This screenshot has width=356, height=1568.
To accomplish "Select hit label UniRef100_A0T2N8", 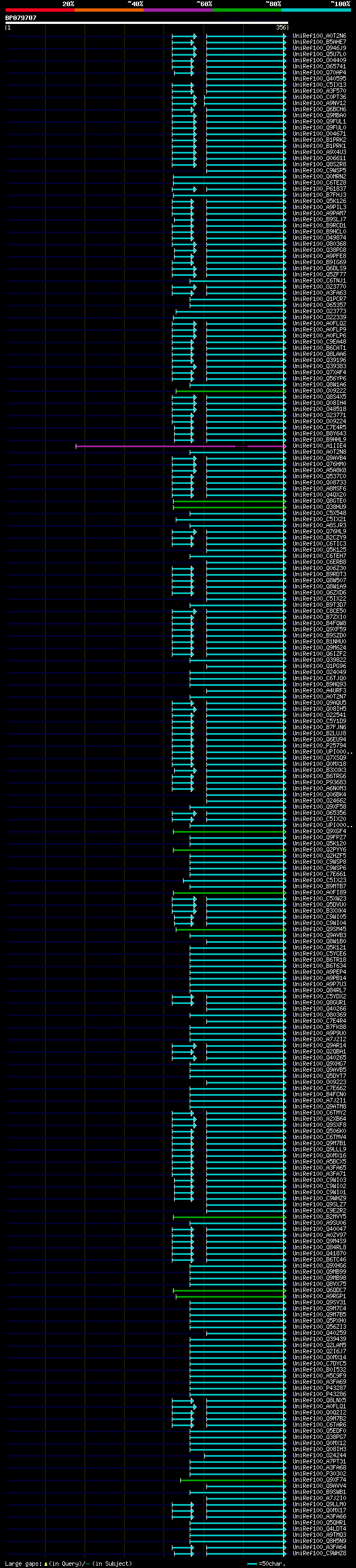I will coord(319,452).
